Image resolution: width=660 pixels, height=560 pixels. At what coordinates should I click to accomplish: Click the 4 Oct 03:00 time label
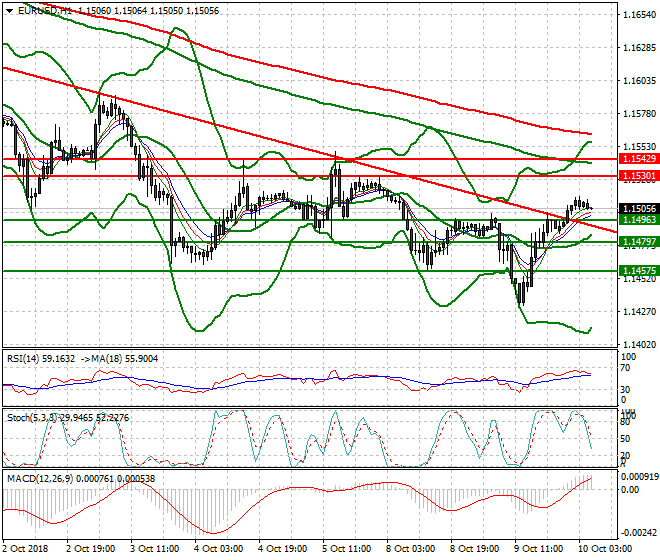click(x=218, y=549)
